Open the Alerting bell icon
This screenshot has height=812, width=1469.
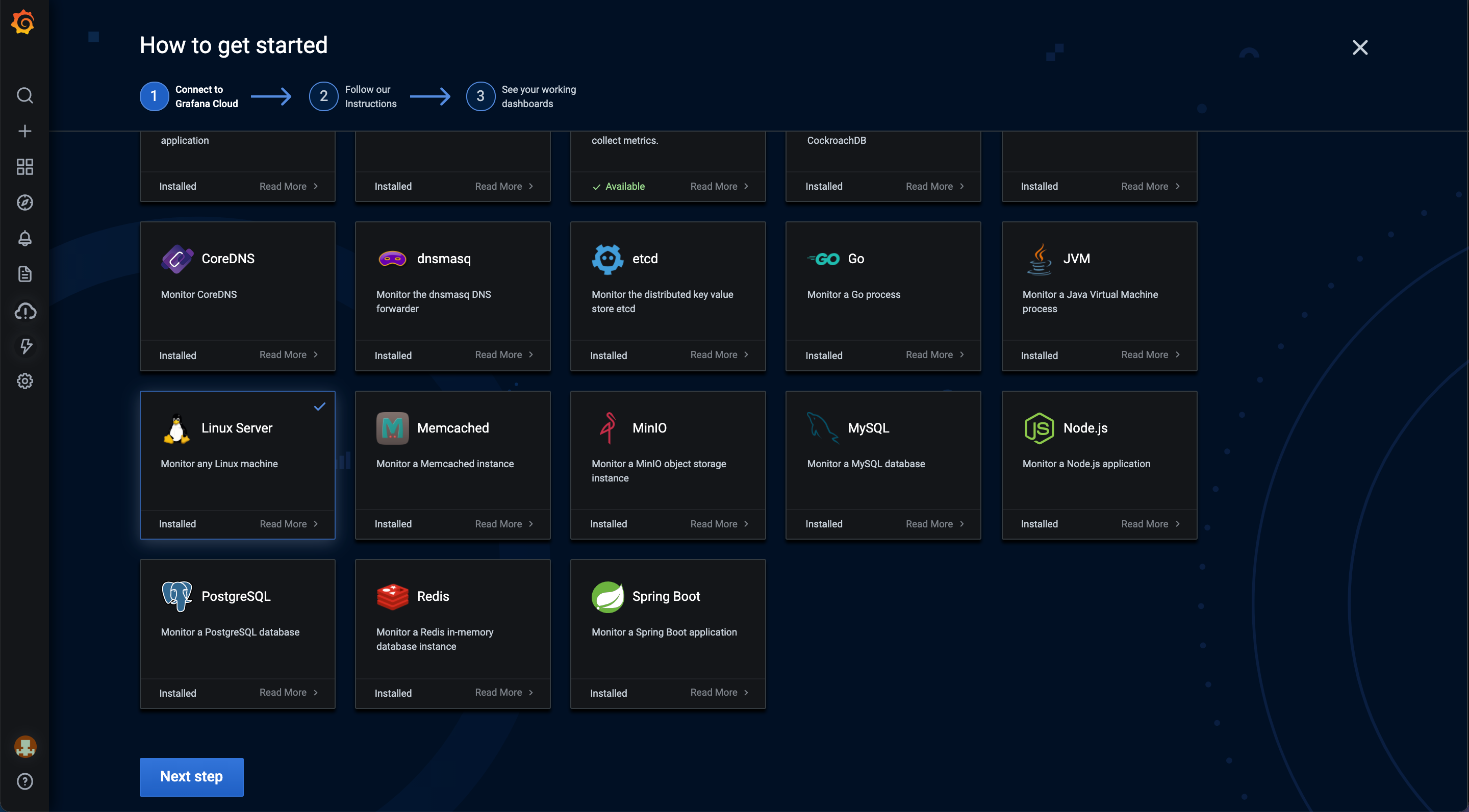(x=24, y=238)
